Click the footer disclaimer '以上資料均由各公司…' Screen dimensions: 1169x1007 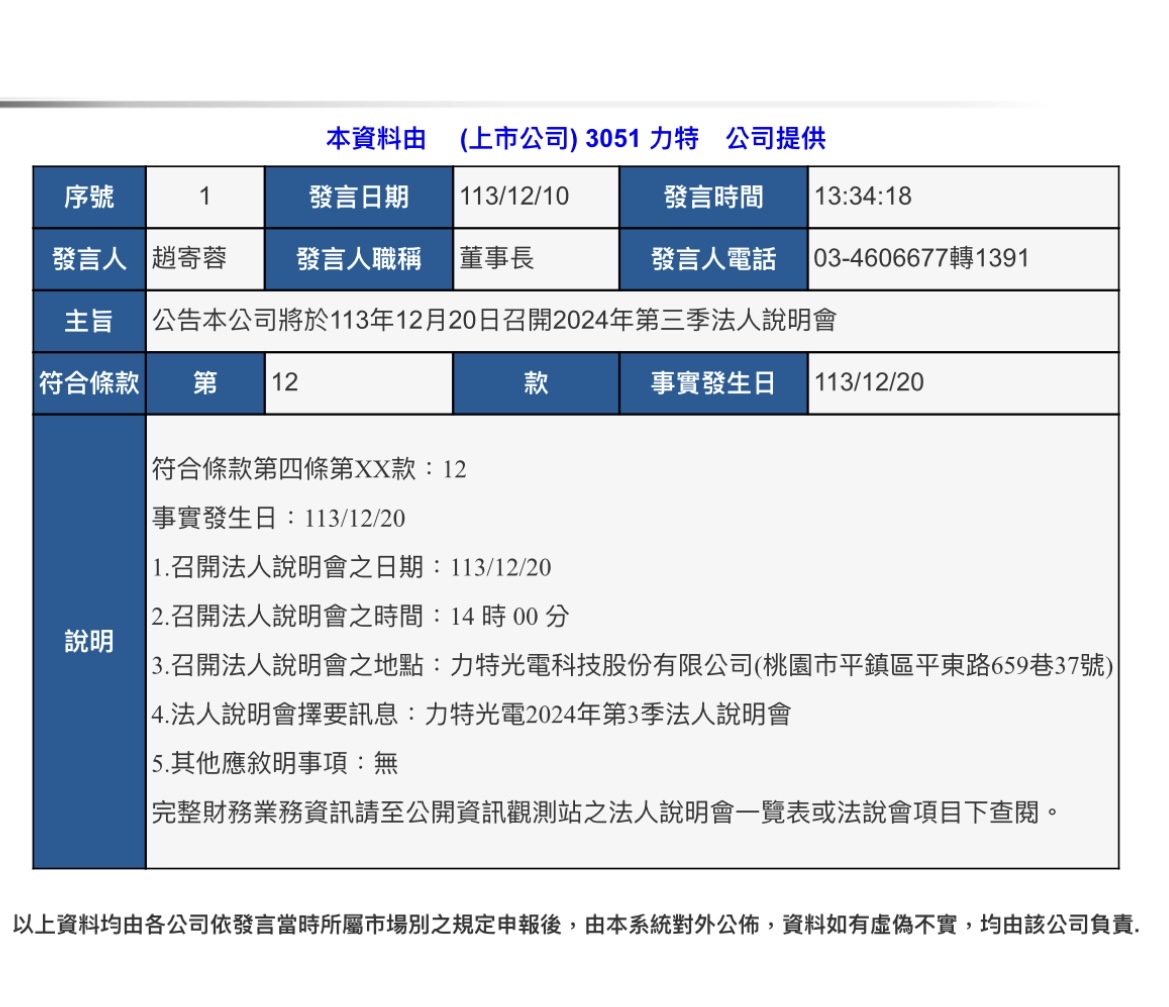(x=576, y=925)
